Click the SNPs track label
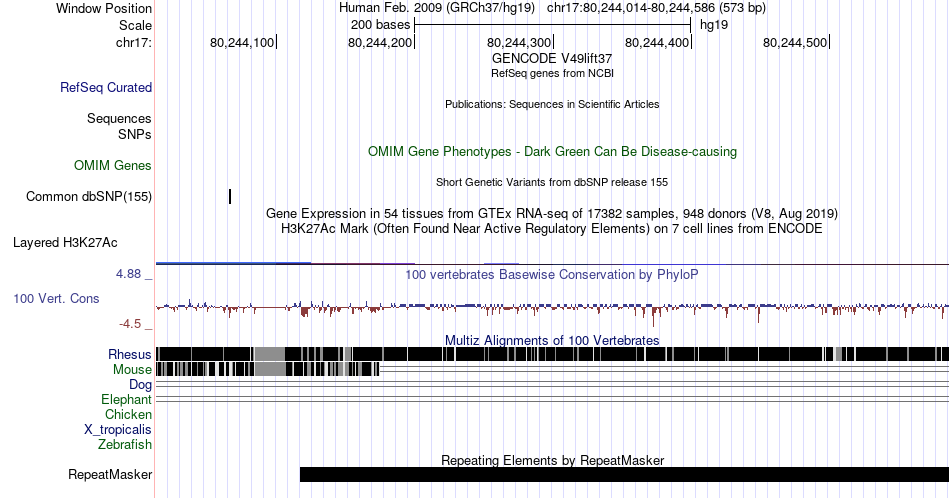 [135, 134]
